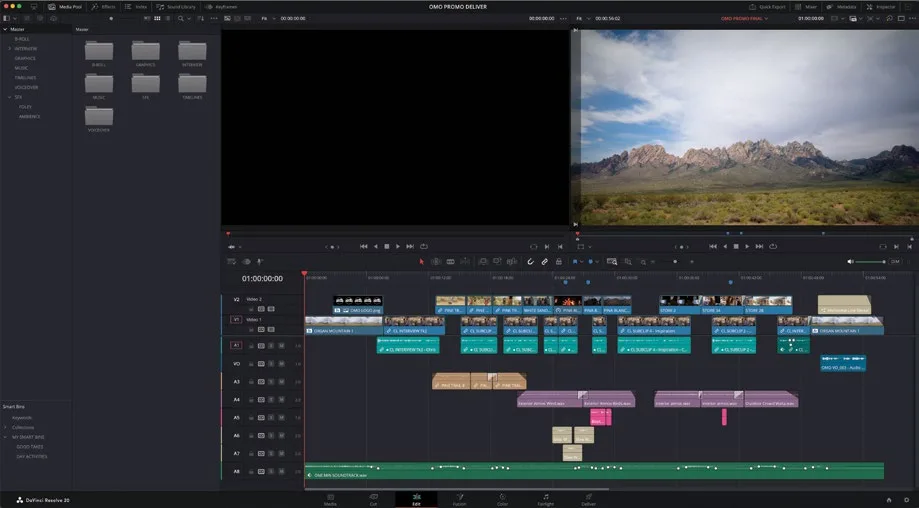Adjust the timeline zoom slider

(x=675, y=261)
